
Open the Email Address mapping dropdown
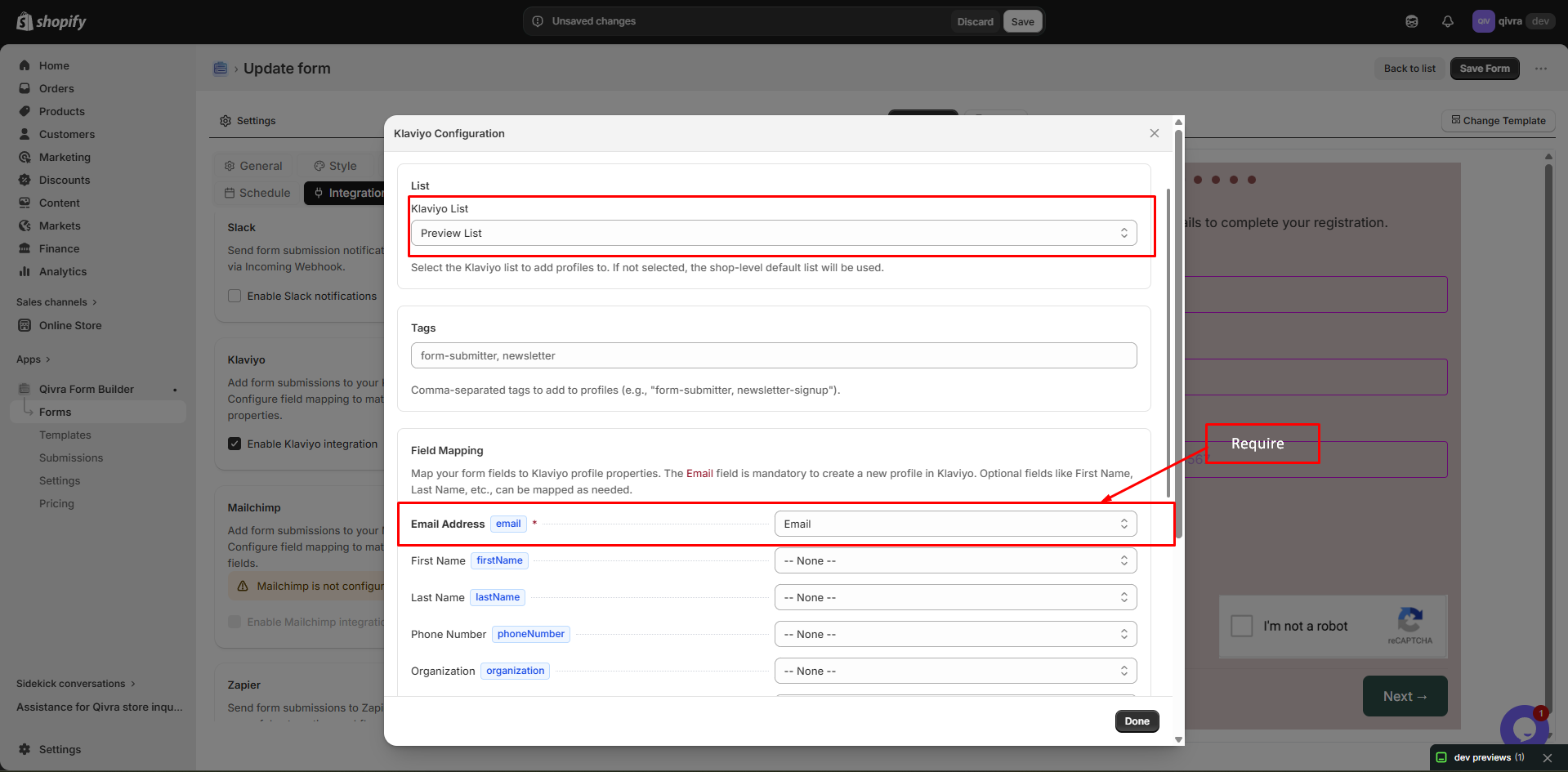[x=955, y=524]
